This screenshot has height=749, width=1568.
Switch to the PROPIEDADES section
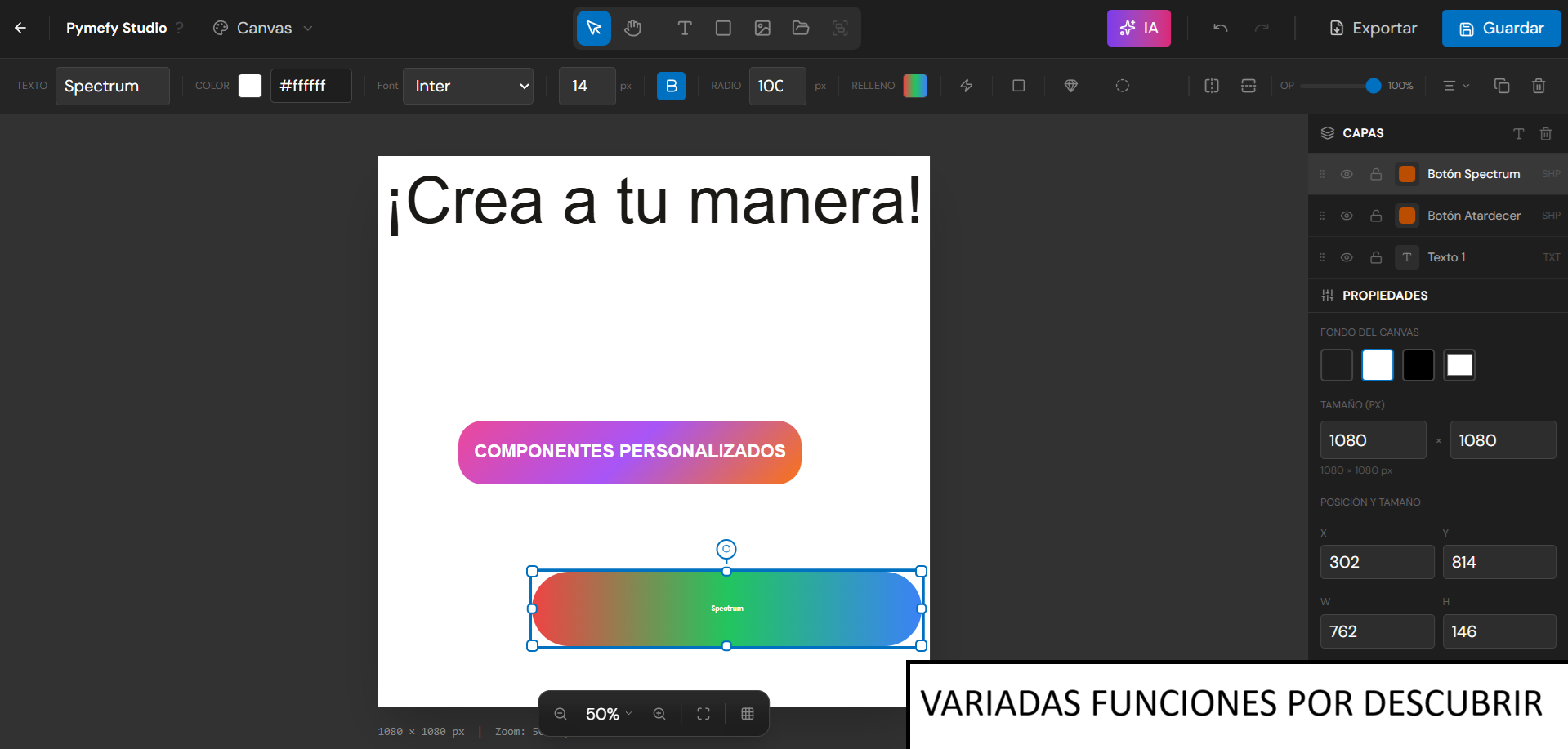(1387, 296)
